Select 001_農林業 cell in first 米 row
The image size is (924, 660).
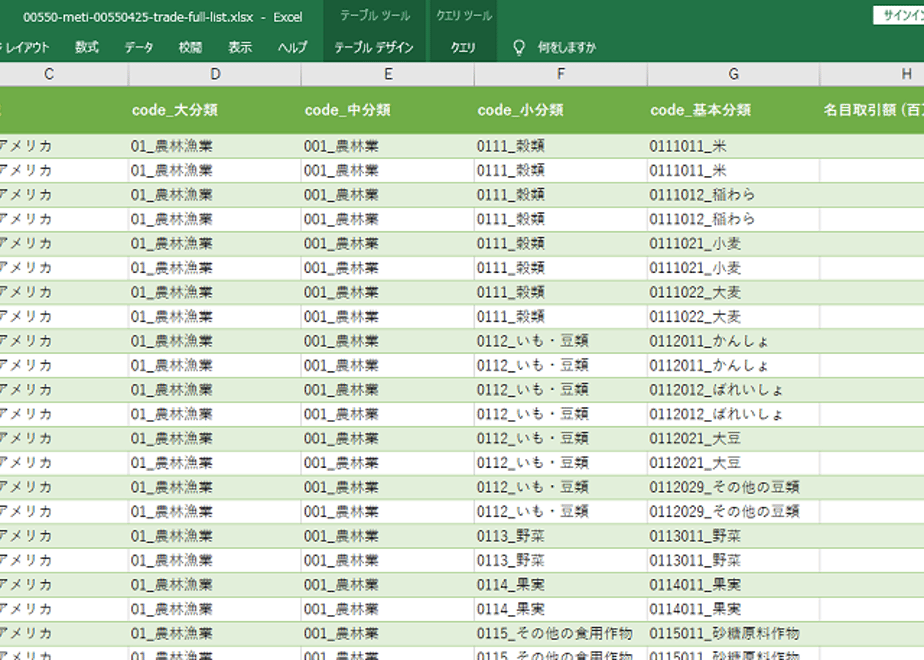click(388, 146)
